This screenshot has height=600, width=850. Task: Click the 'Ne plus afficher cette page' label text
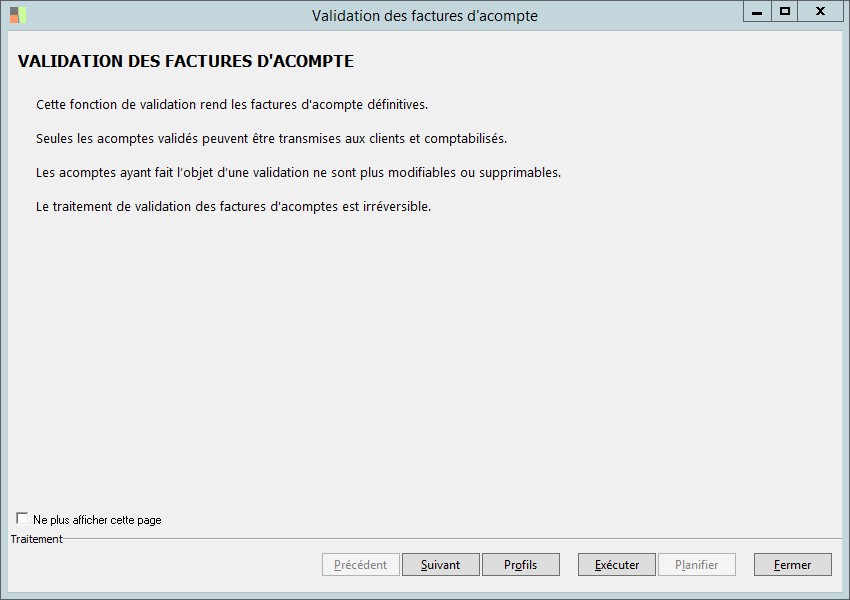tap(97, 520)
